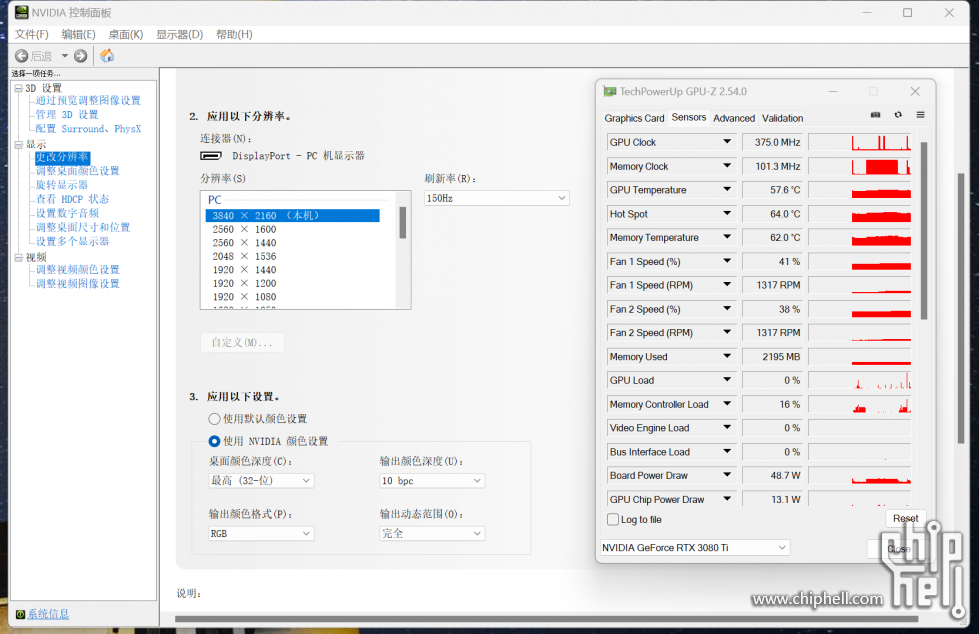
Task: Select 调整视频图像设置 in the tree
Action: 77,284
